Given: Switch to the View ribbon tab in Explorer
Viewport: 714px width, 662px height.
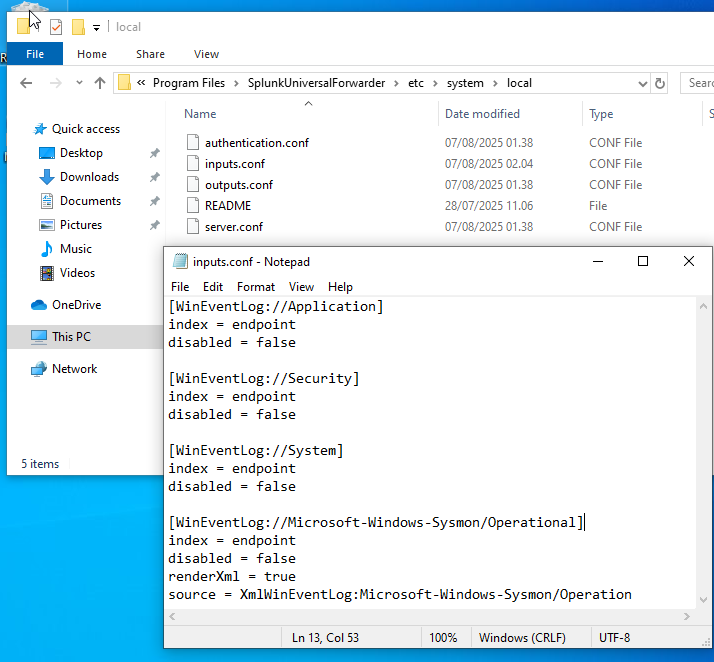Looking at the screenshot, I should [206, 54].
